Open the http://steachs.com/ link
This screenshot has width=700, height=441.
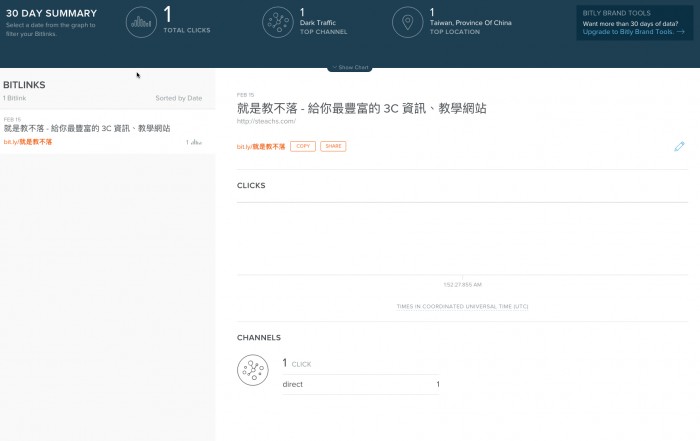pos(266,122)
